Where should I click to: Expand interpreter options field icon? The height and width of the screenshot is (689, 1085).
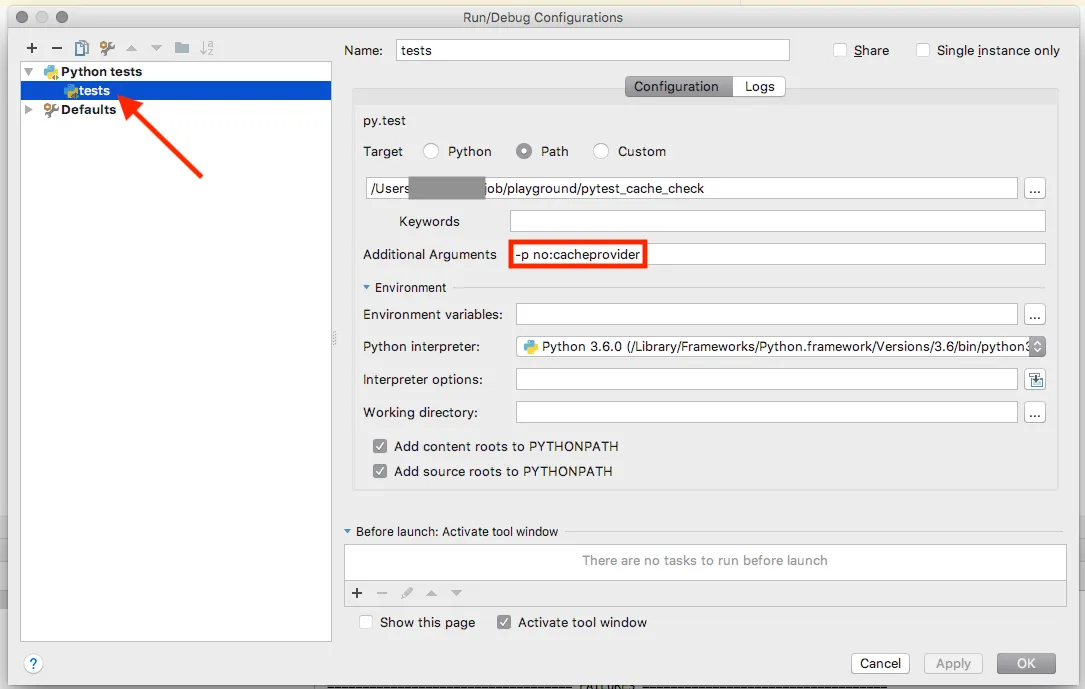(x=1034, y=380)
